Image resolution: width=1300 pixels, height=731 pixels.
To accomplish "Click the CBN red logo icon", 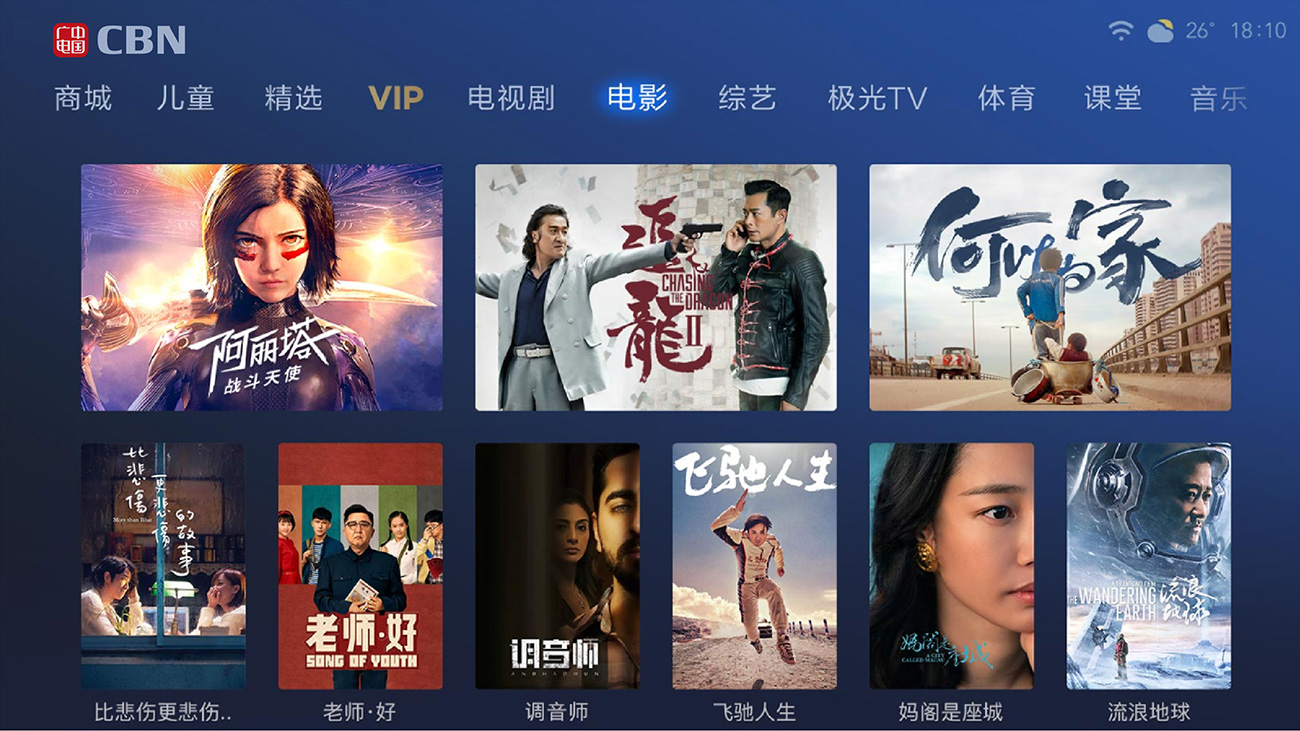I will point(71,39).
